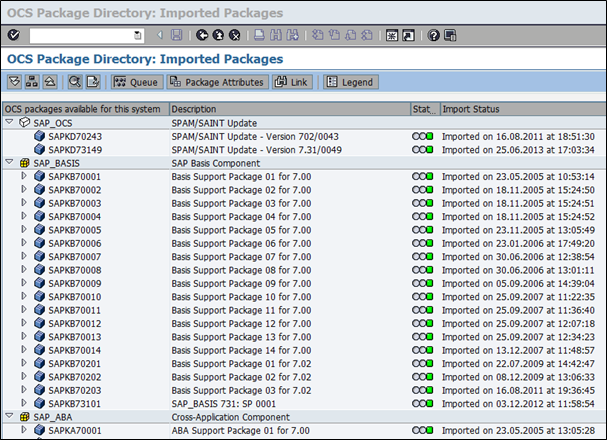
Task: Click the SAP_OCS component box icon
Action: (24, 122)
